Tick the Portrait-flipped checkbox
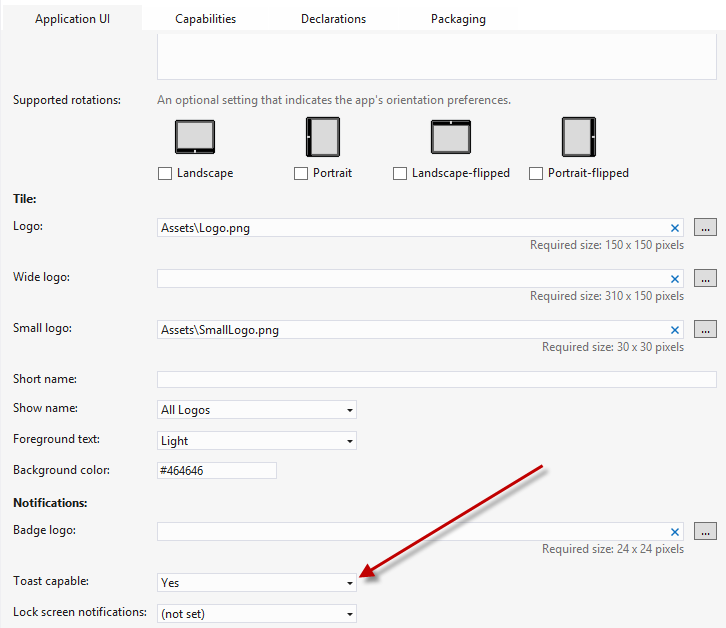This screenshot has height=628, width=726. point(536,174)
